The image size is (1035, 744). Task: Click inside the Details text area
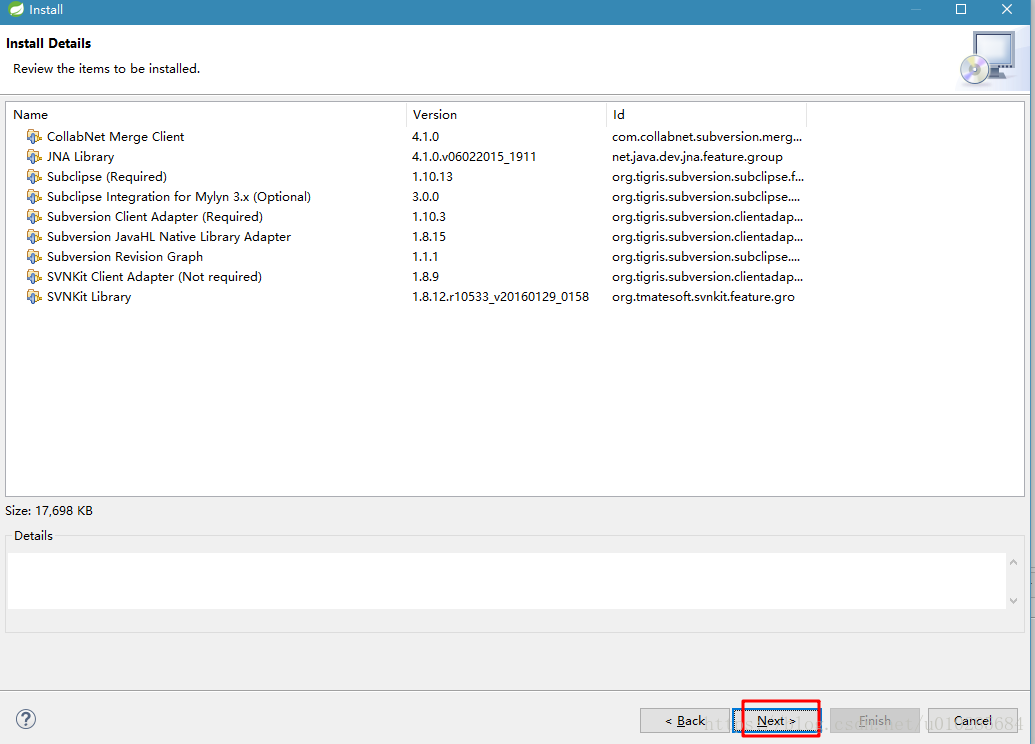click(x=506, y=581)
